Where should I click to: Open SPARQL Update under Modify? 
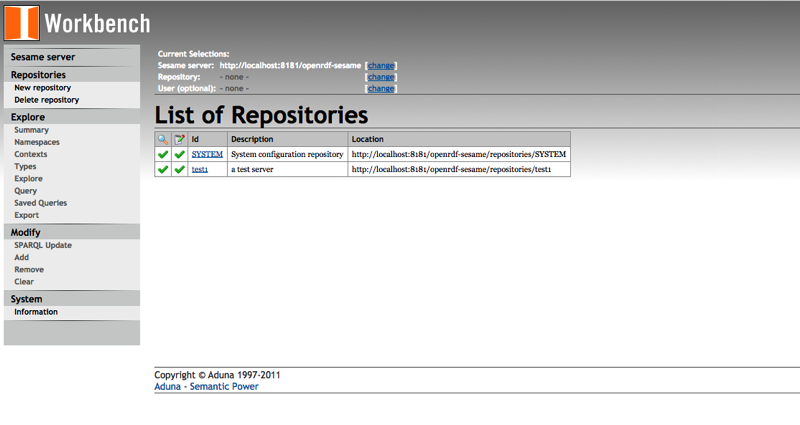pos(43,245)
